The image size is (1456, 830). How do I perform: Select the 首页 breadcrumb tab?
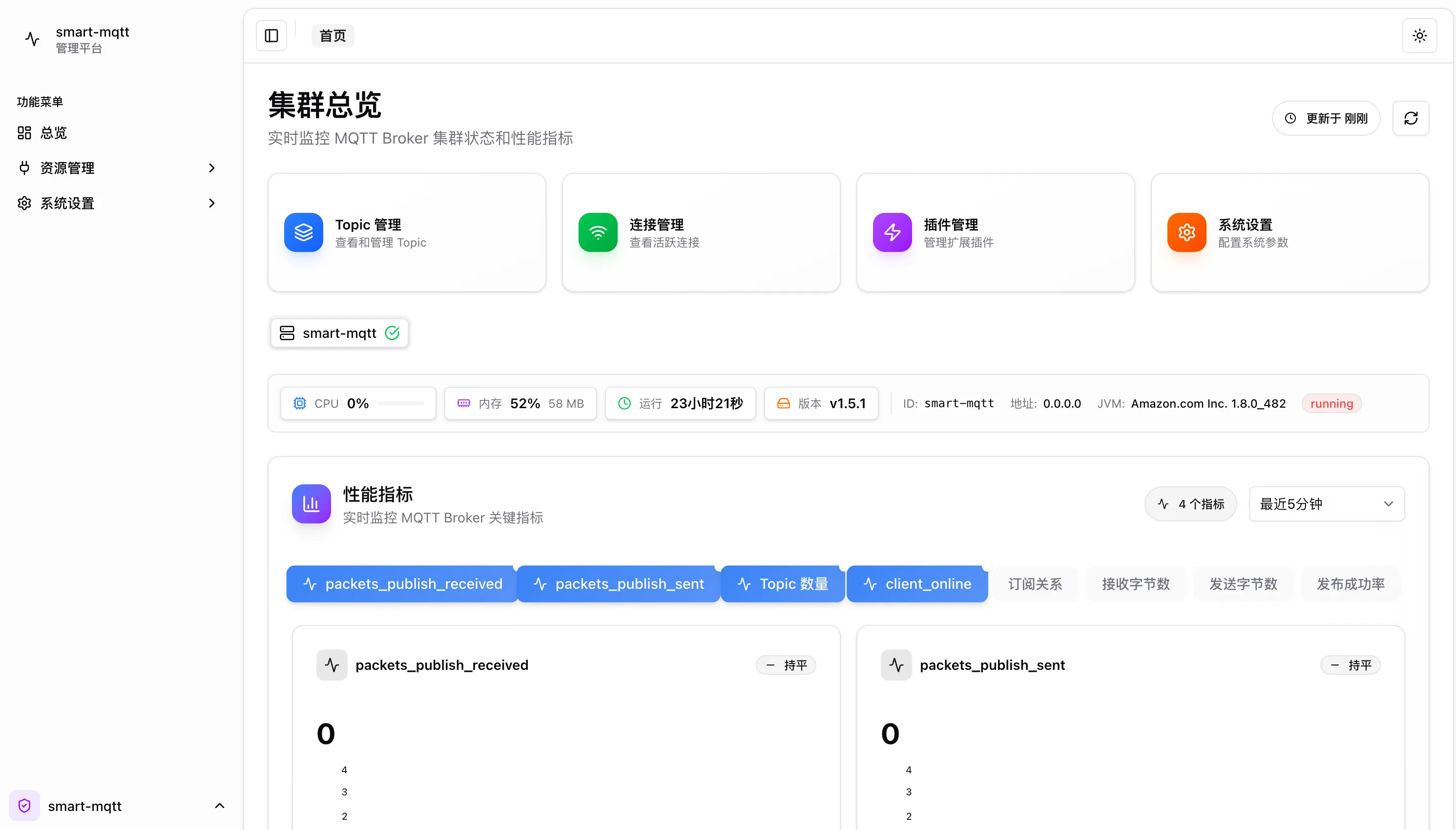pos(333,36)
